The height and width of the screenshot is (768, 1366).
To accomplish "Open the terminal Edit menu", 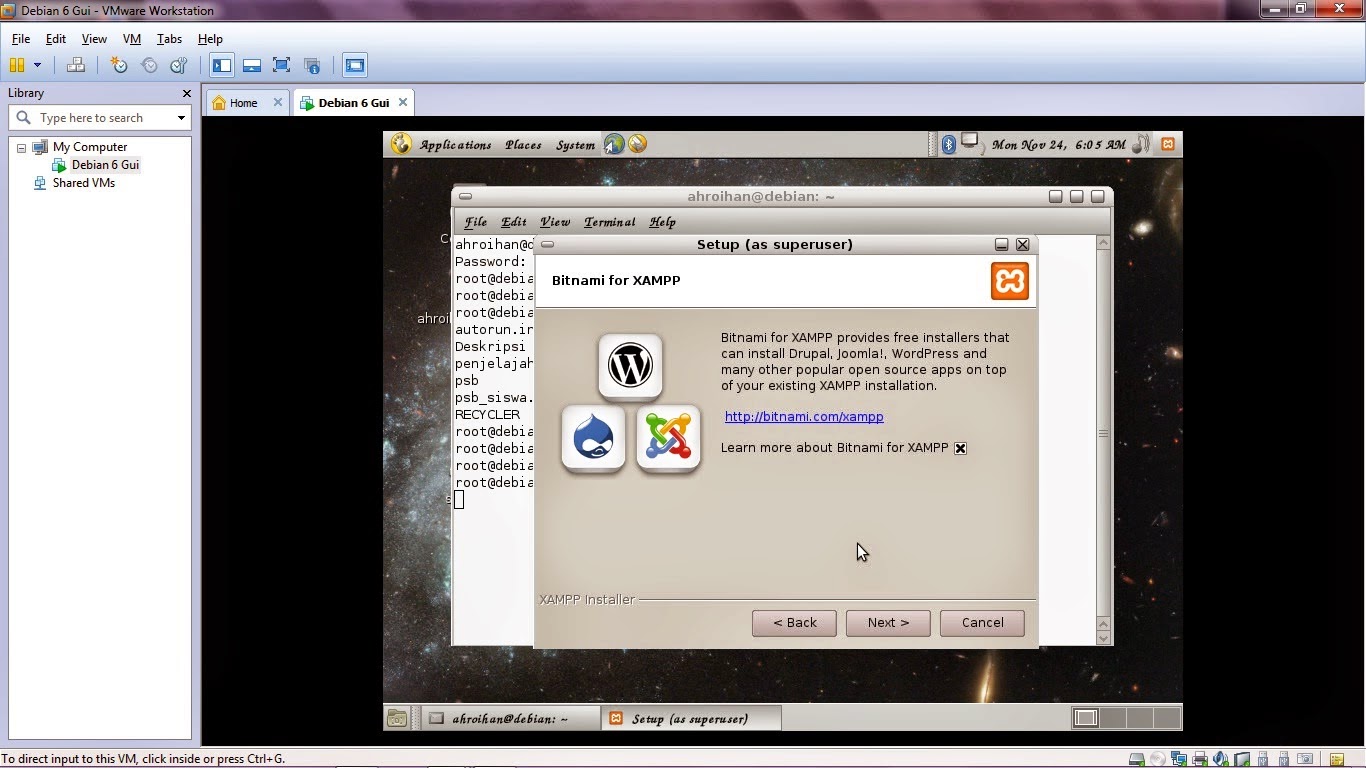I will [x=513, y=222].
